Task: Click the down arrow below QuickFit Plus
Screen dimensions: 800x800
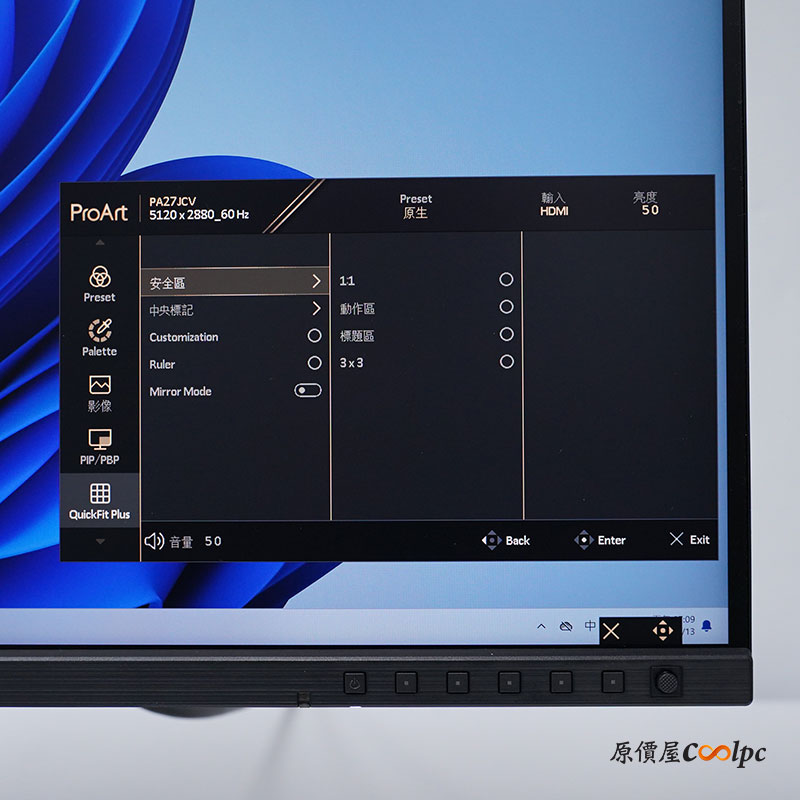Action: point(100,541)
